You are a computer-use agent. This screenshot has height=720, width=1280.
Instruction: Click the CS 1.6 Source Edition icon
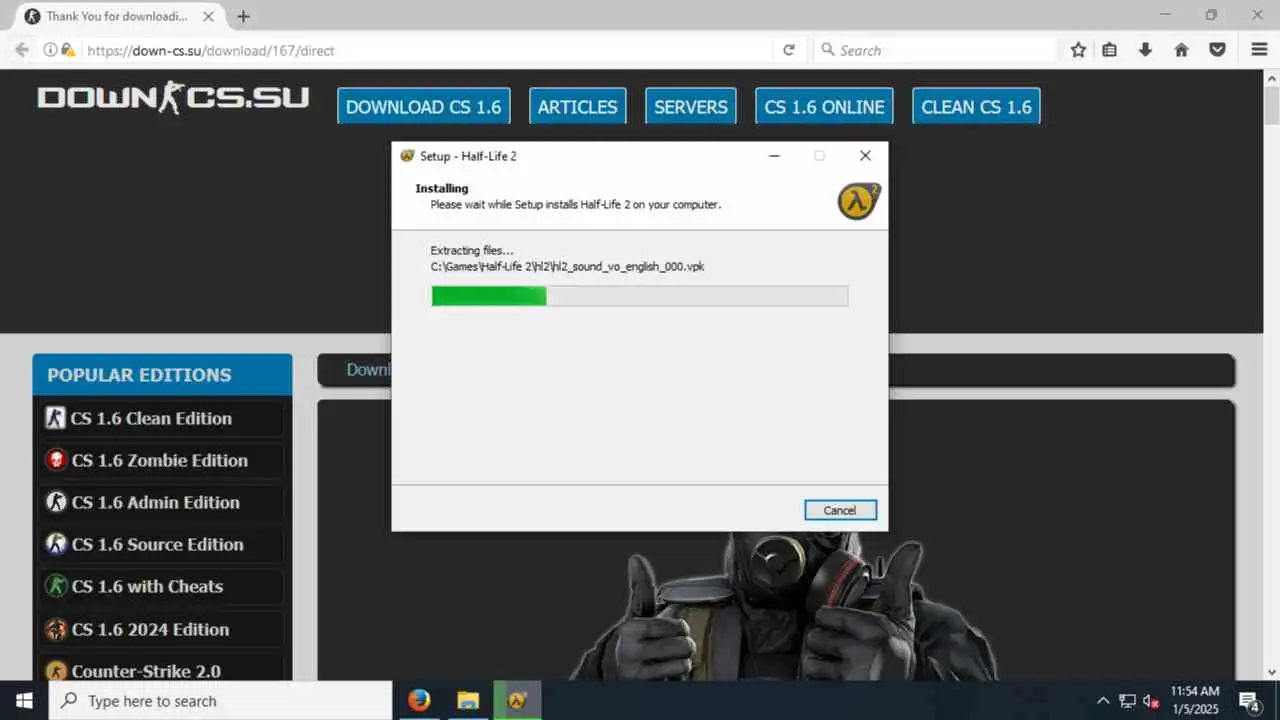(56, 544)
